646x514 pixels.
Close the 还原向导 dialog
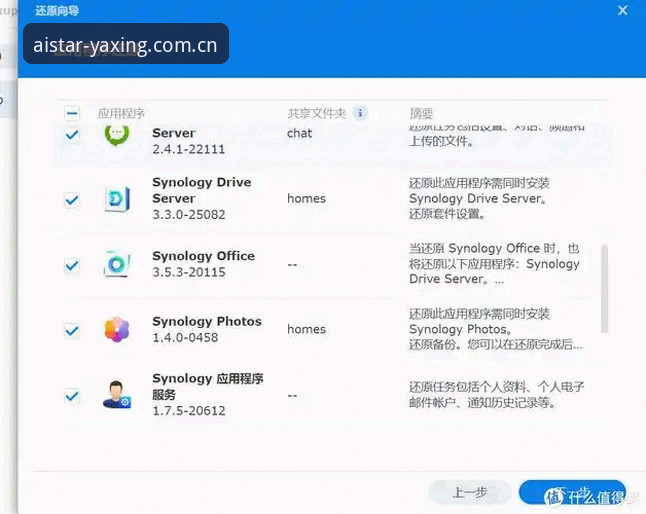click(x=623, y=10)
